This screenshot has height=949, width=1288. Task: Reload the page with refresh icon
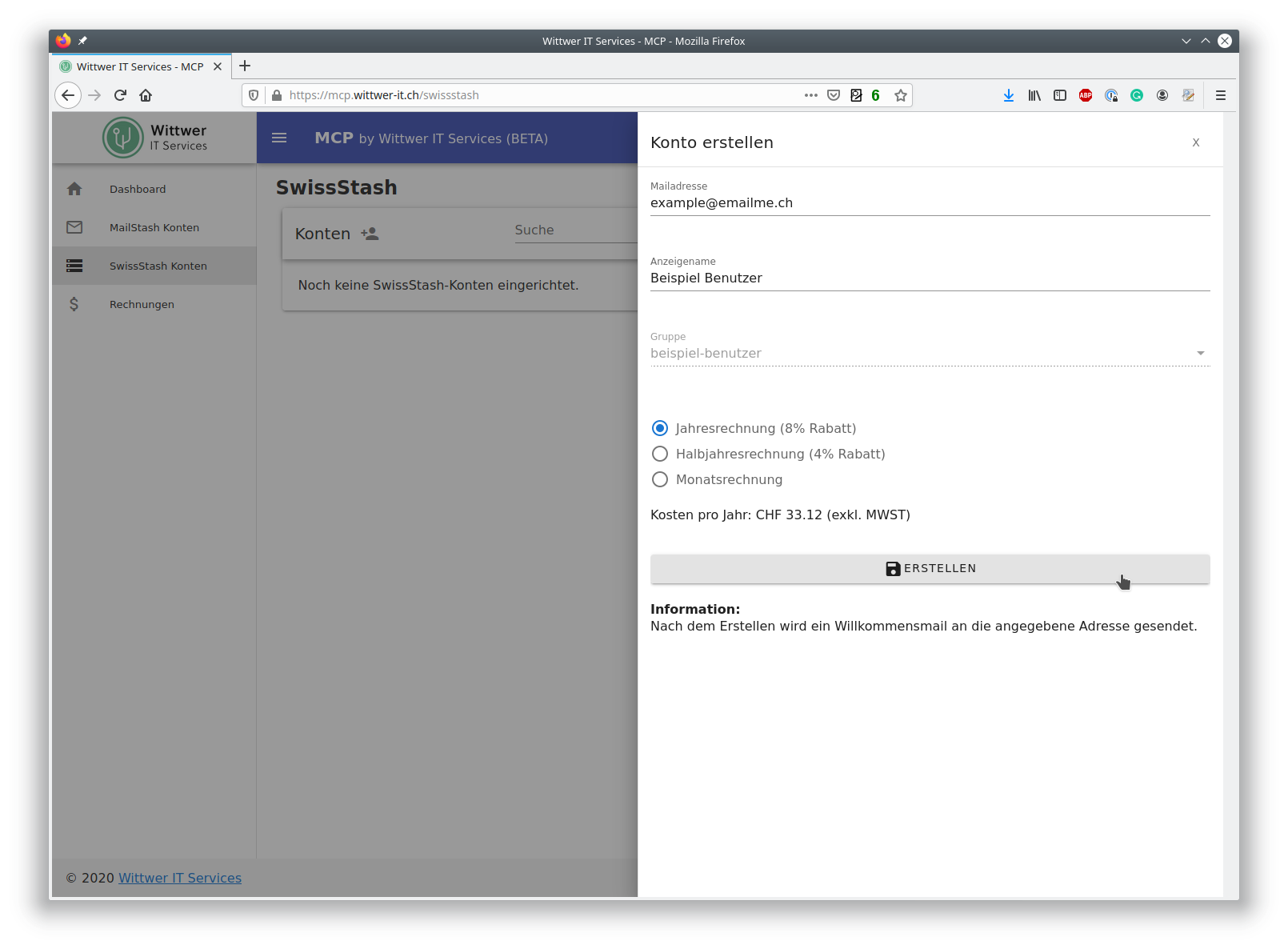pos(120,95)
